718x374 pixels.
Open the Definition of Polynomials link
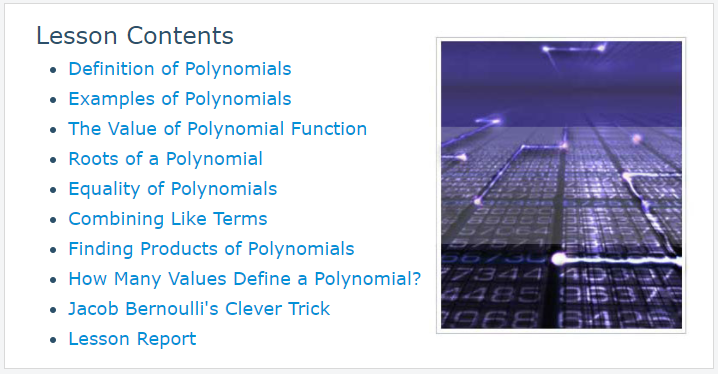pyautogui.click(x=180, y=69)
